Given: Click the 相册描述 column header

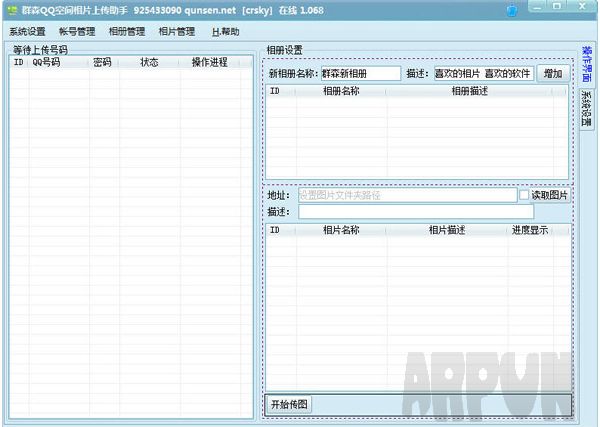Looking at the screenshot, I should click(470, 91).
